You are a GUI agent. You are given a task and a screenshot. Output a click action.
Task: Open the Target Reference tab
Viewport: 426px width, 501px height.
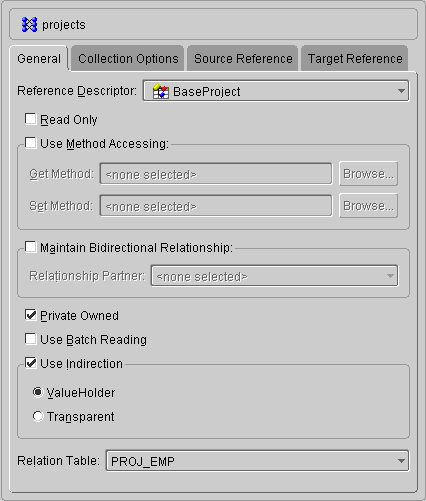355,59
